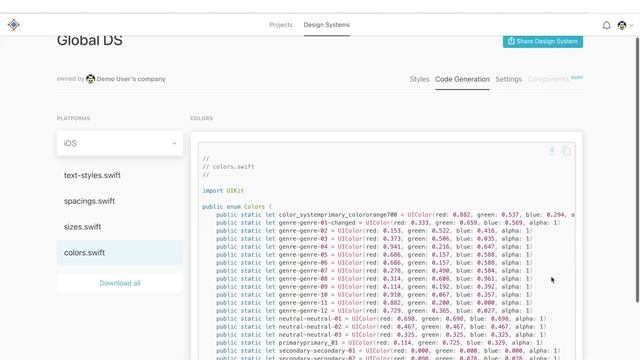The height and width of the screenshot is (360, 640).
Task: Click the Global DS title
Action: (90, 41)
